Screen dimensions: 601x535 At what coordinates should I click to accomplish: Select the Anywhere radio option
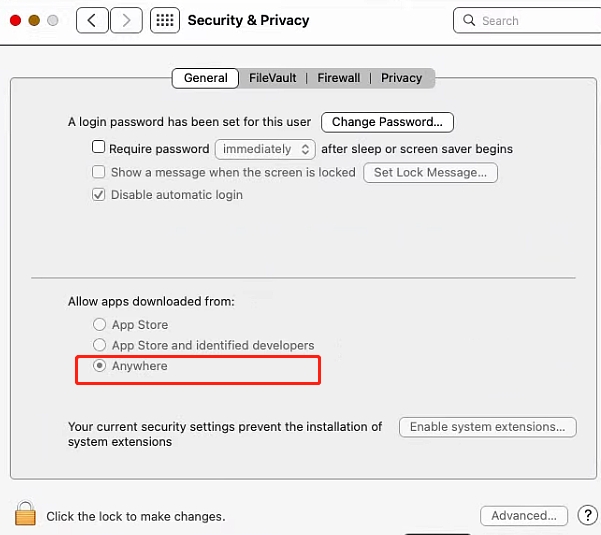coord(99,366)
